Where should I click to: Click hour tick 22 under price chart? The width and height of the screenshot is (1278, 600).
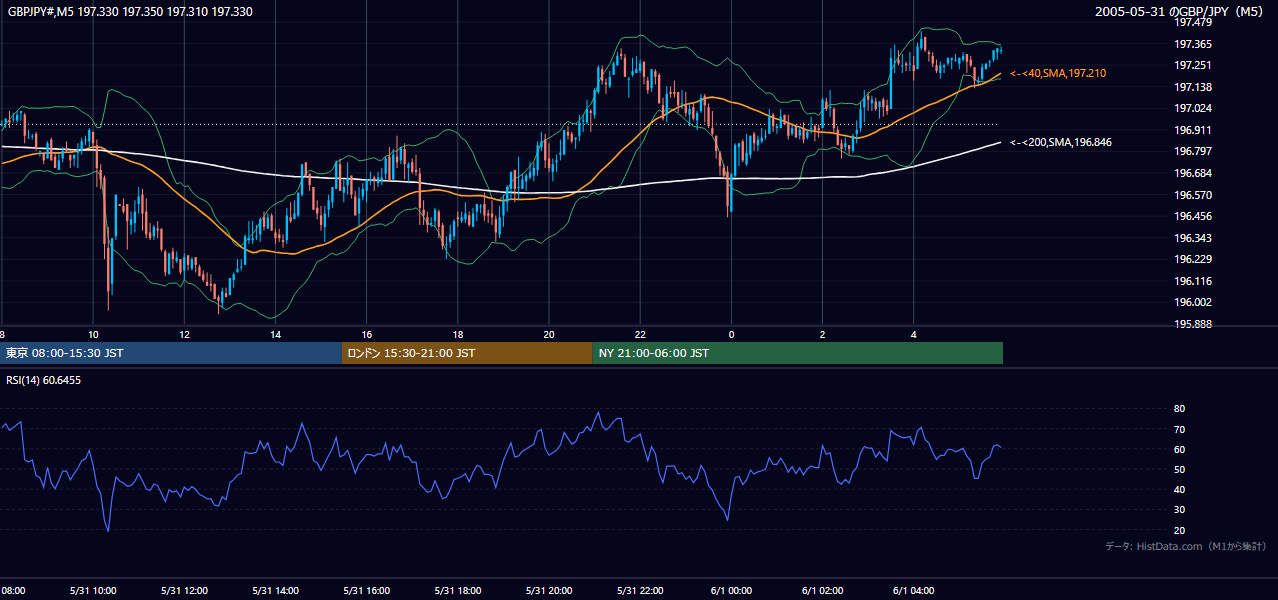point(640,334)
